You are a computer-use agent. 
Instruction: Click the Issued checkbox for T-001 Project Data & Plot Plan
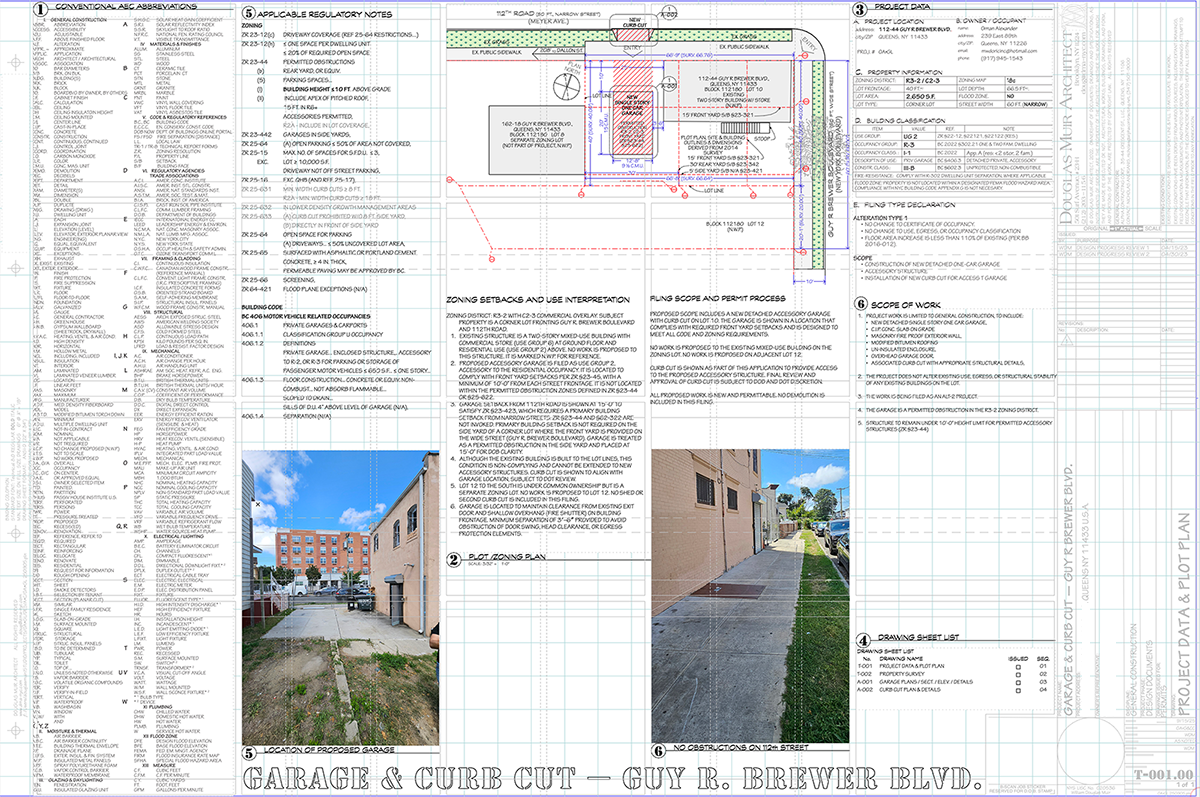[1017, 665]
